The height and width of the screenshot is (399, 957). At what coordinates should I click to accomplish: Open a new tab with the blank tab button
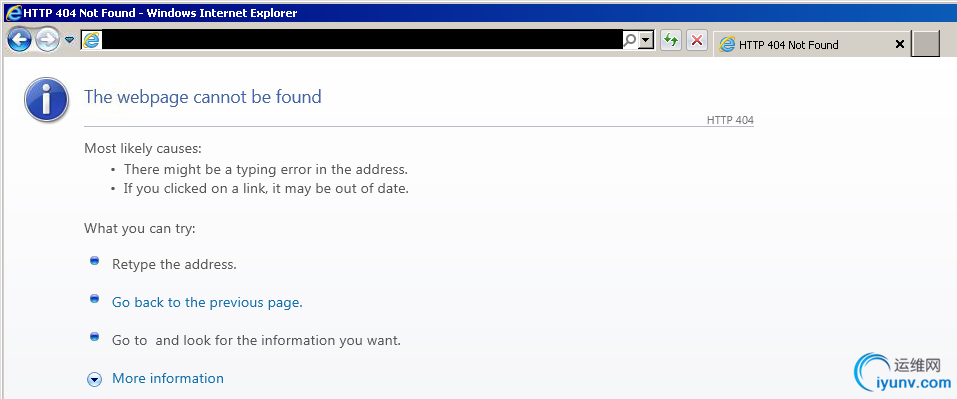click(925, 44)
